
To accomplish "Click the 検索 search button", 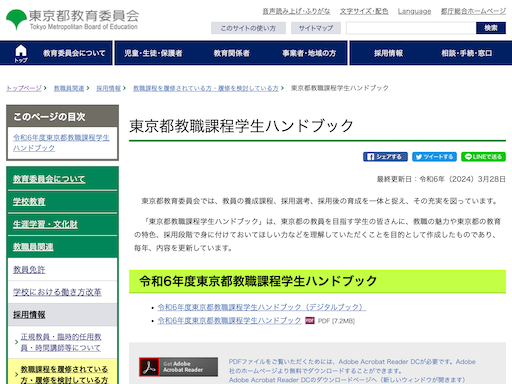I will click(x=491, y=28).
